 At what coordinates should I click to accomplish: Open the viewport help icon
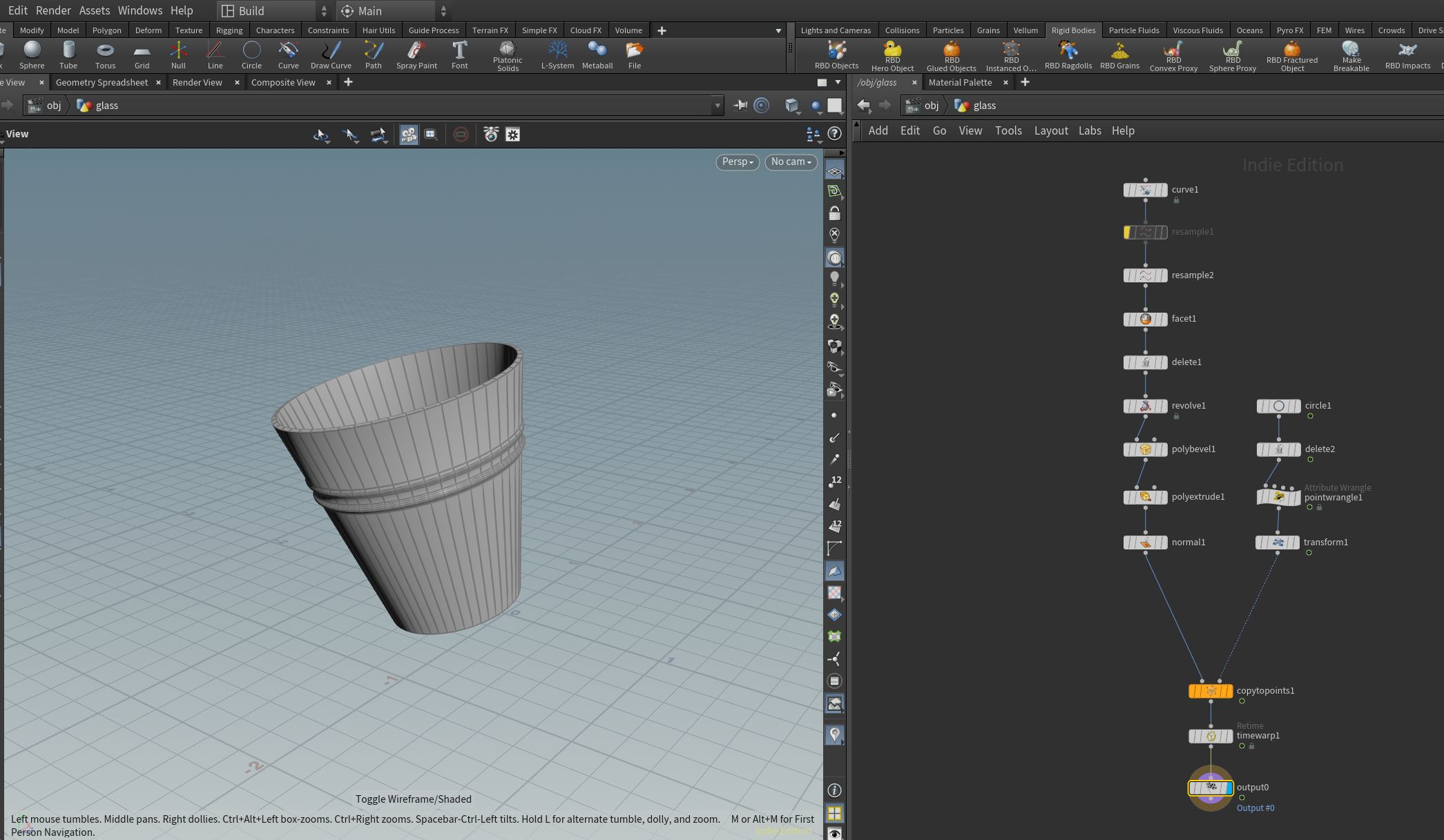click(835, 134)
